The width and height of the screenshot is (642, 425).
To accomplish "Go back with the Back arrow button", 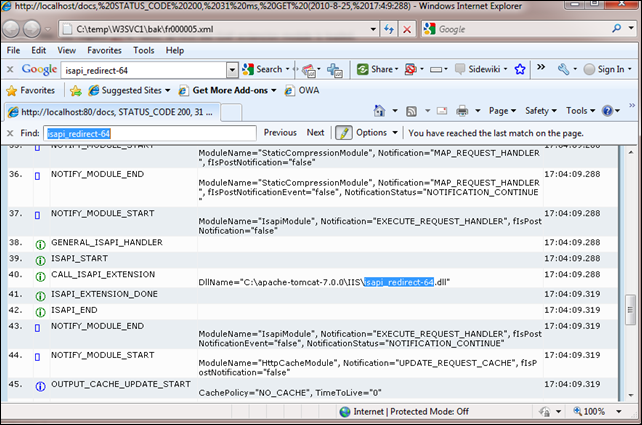I will [11, 29].
